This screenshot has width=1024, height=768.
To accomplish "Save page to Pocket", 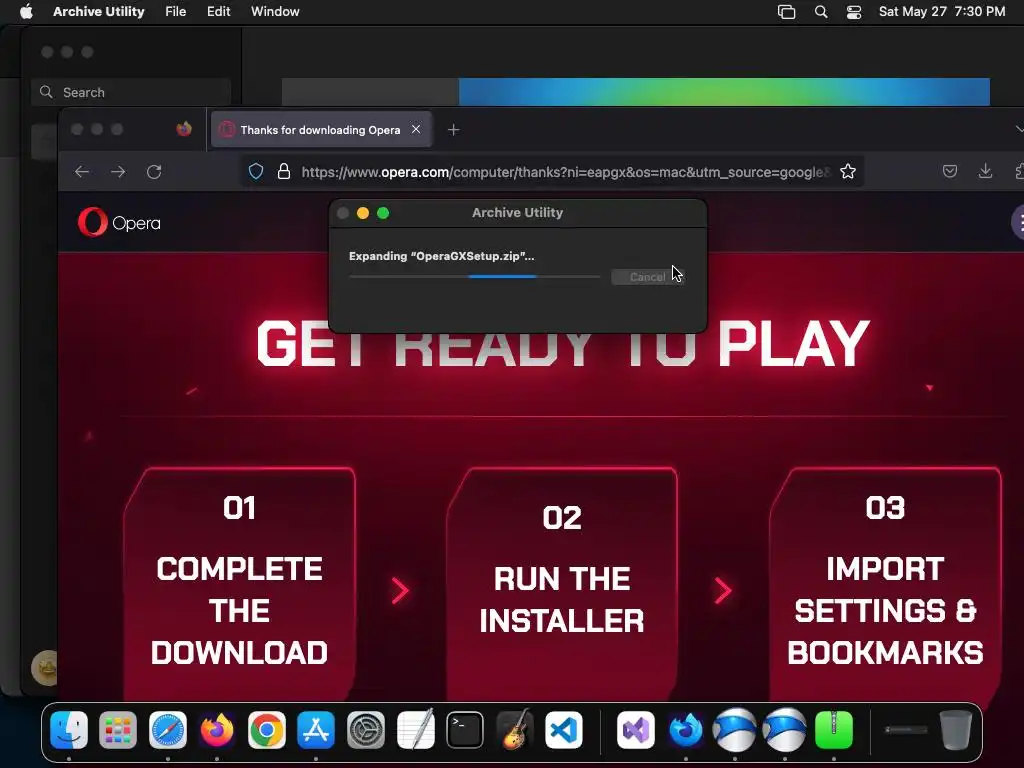I will tap(950, 171).
